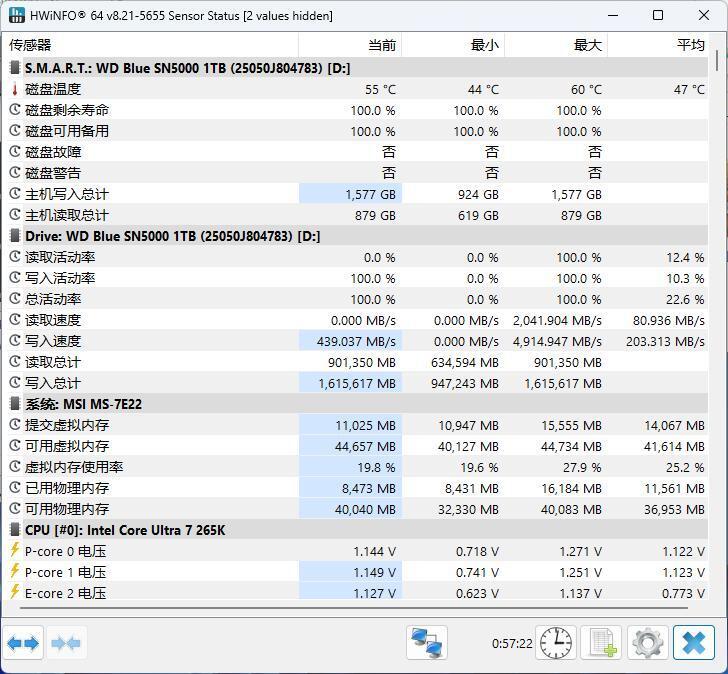Click clock icon beside 提交虚拟内存
Viewport: 728px width, 674px height.
tap(15, 425)
